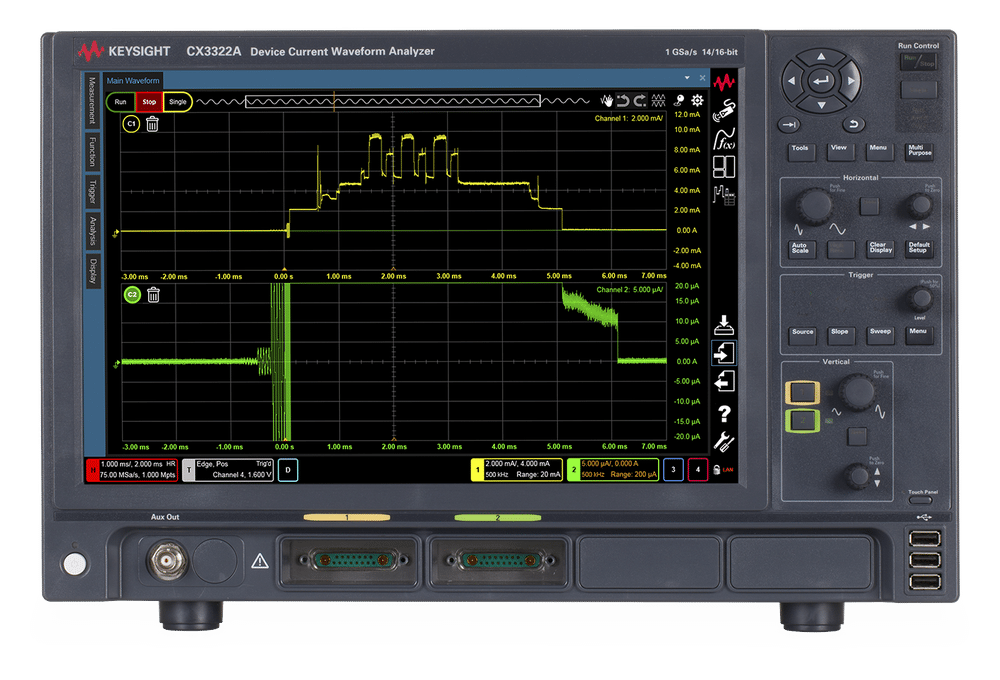
Task: Delete Channel 2 trace with its trash icon
Action: pos(153,295)
